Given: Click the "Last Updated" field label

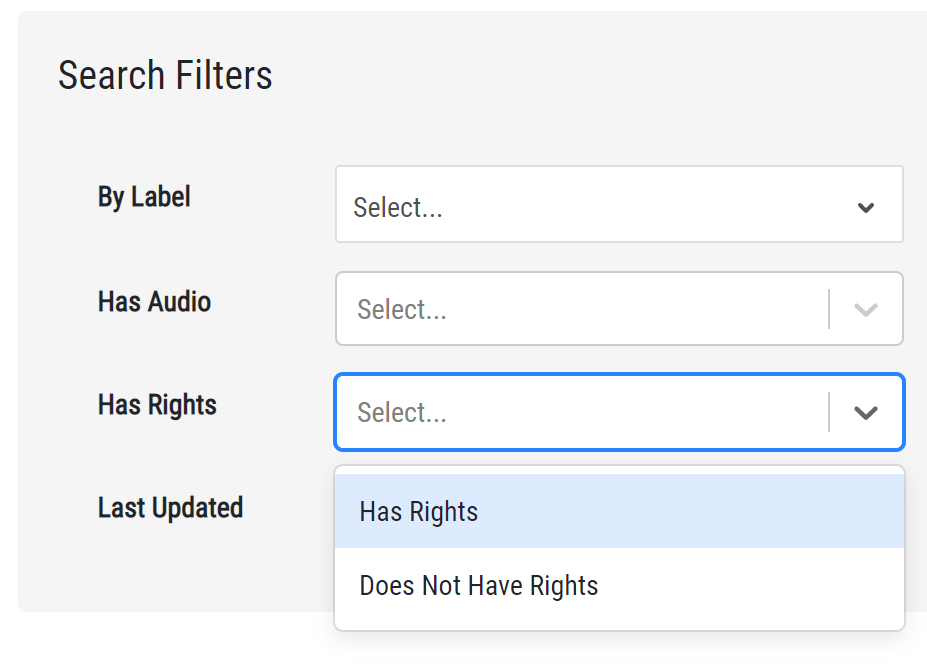Looking at the screenshot, I should [x=170, y=508].
